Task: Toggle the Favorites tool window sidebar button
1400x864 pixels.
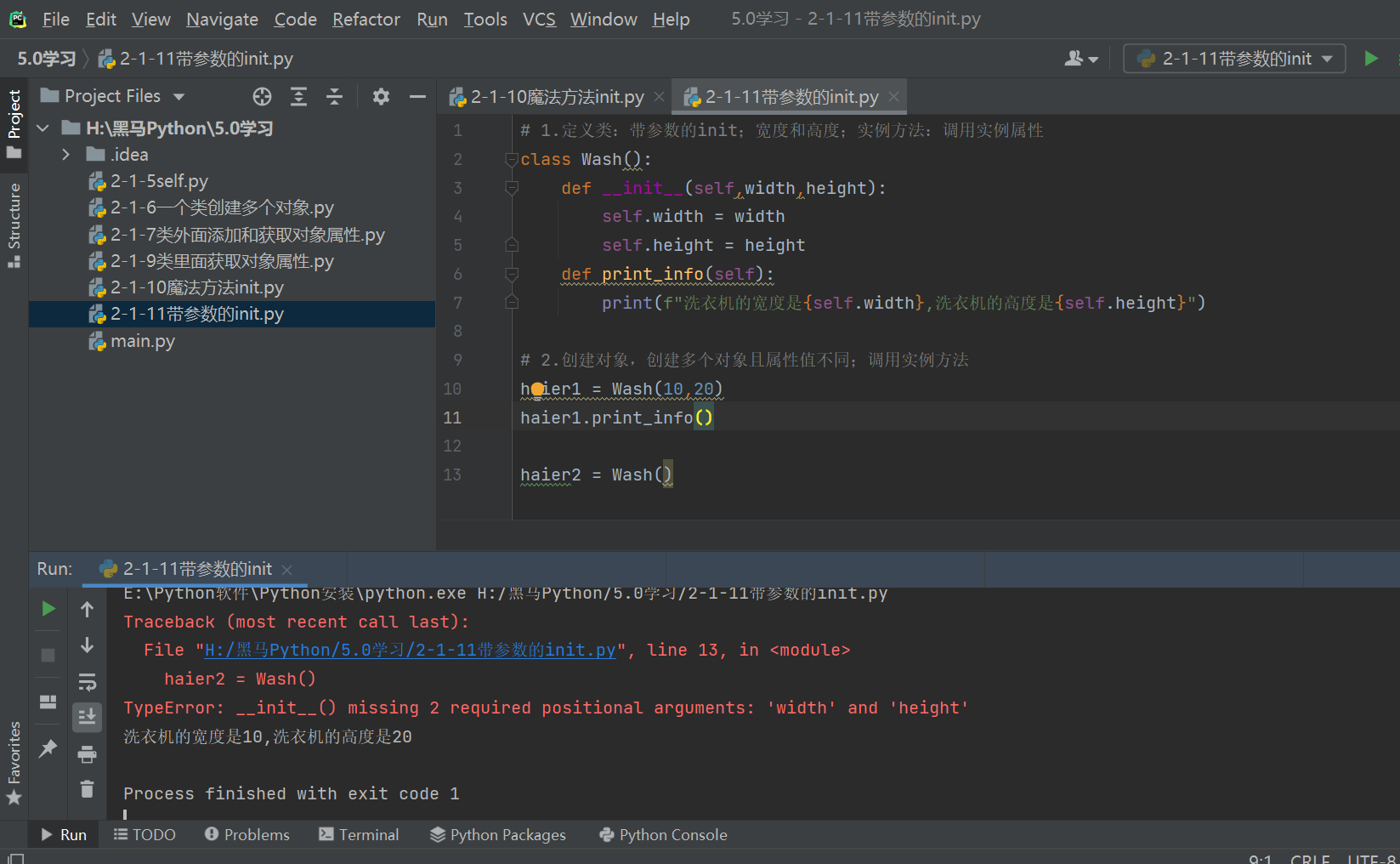Action: [x=14, y=763]
